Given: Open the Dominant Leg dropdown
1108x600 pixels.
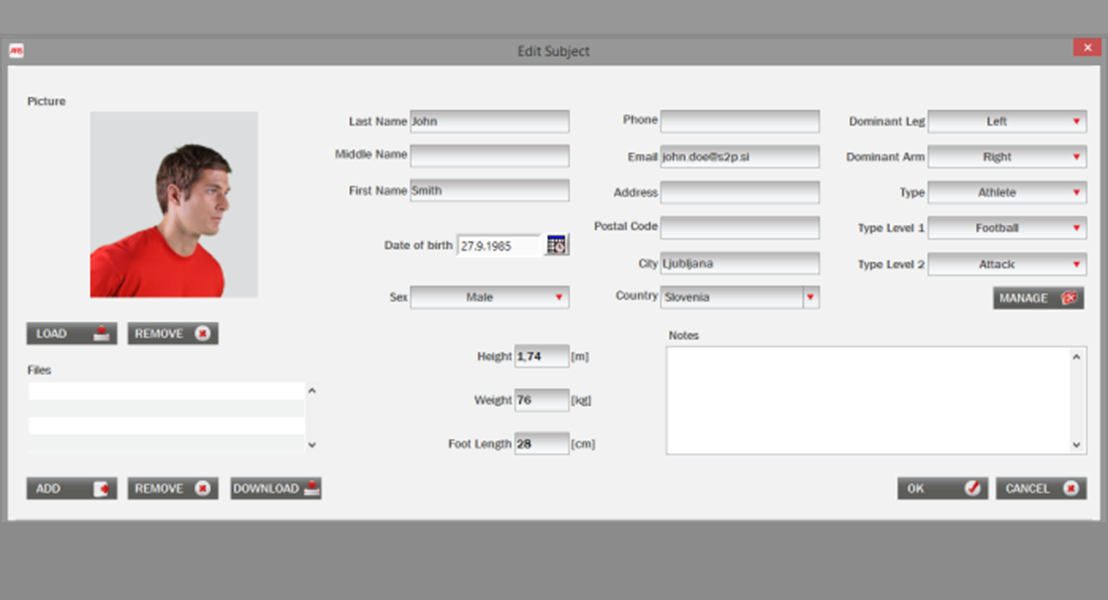Looking at the screenshot, I should pos(1006,122).
